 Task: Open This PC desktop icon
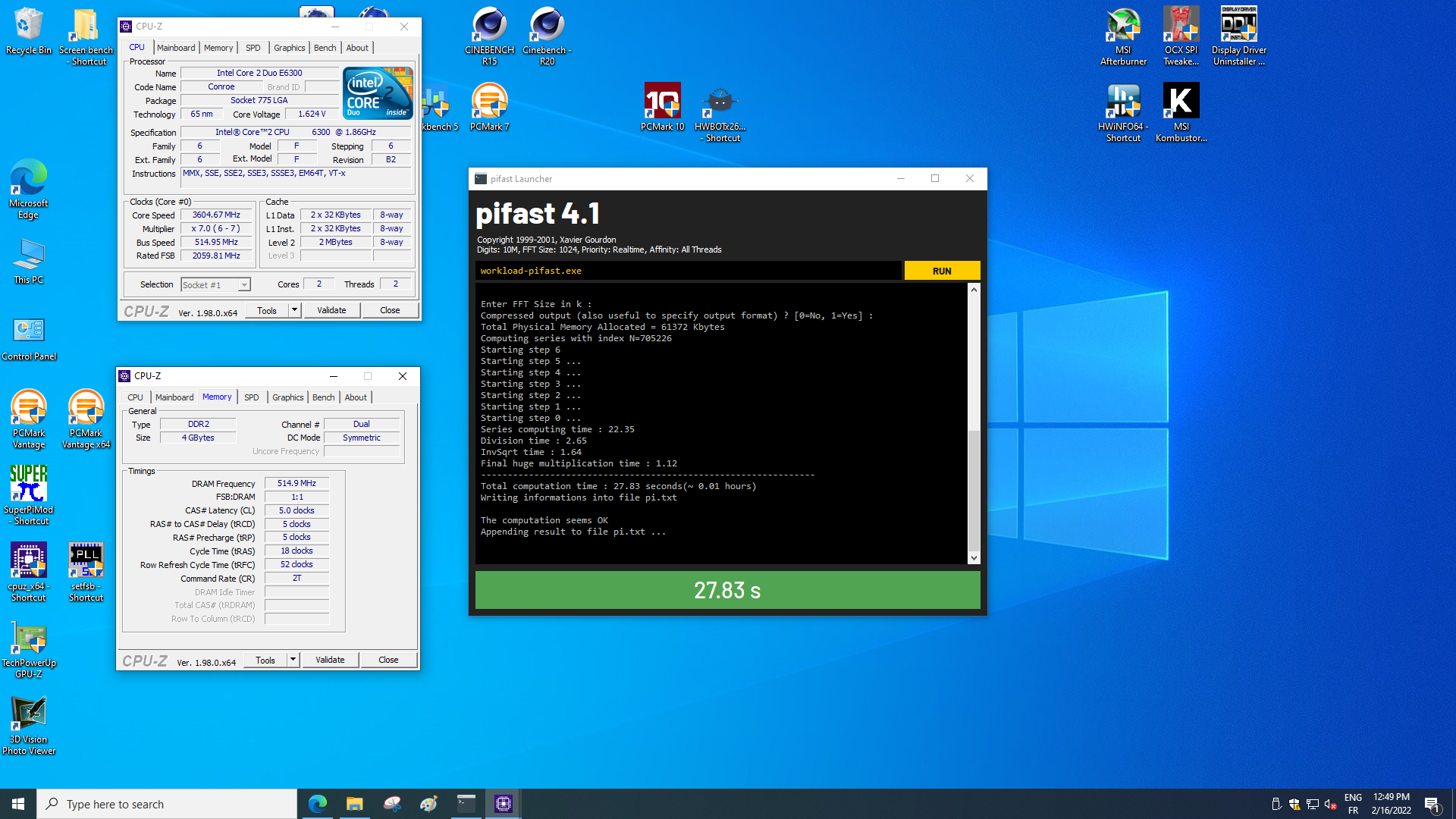28,260
